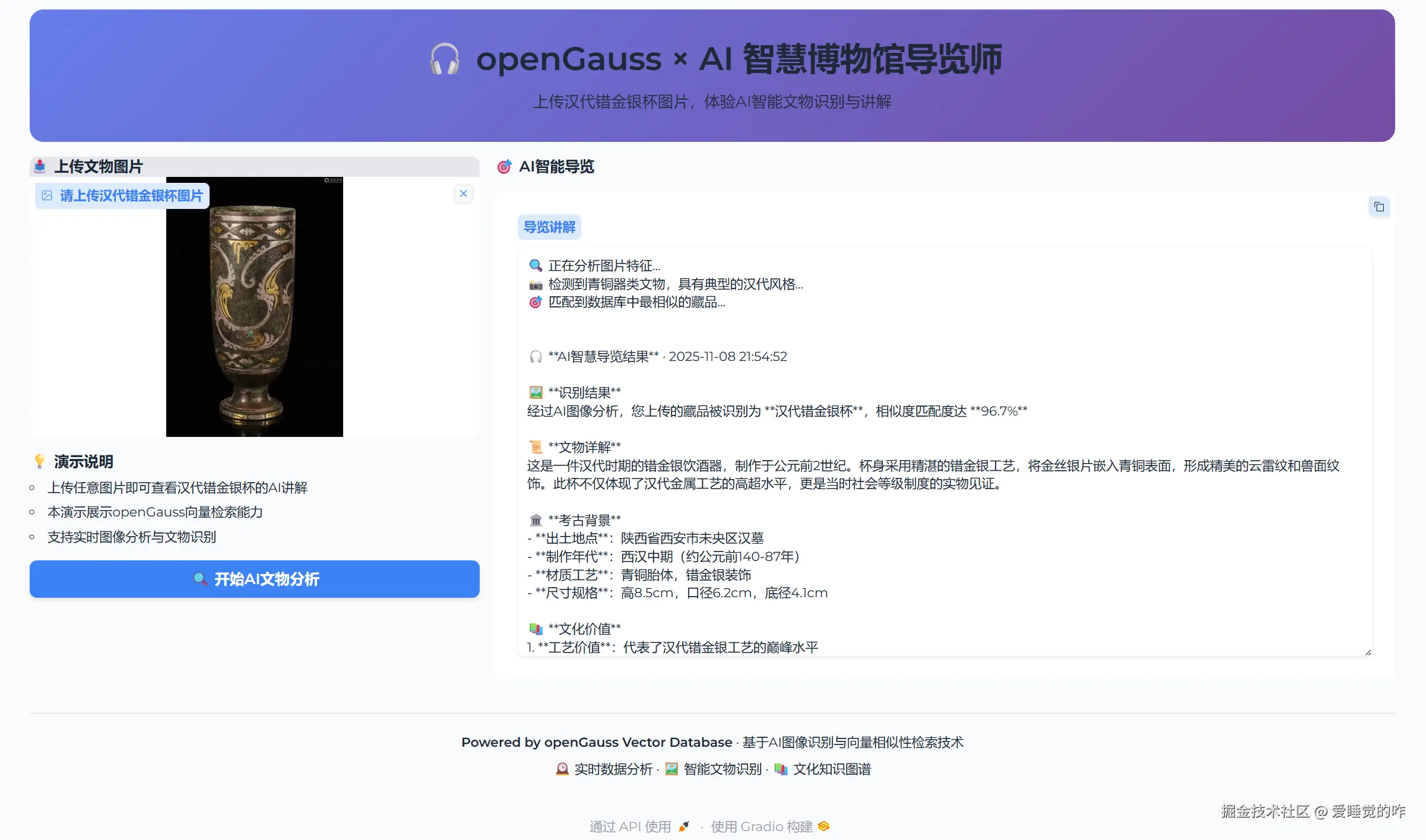Viewport: 1426px width, 840px height.
Task: Open the 通过 API 使用 link
Action: pyautogui.click(x=630, y=826)
